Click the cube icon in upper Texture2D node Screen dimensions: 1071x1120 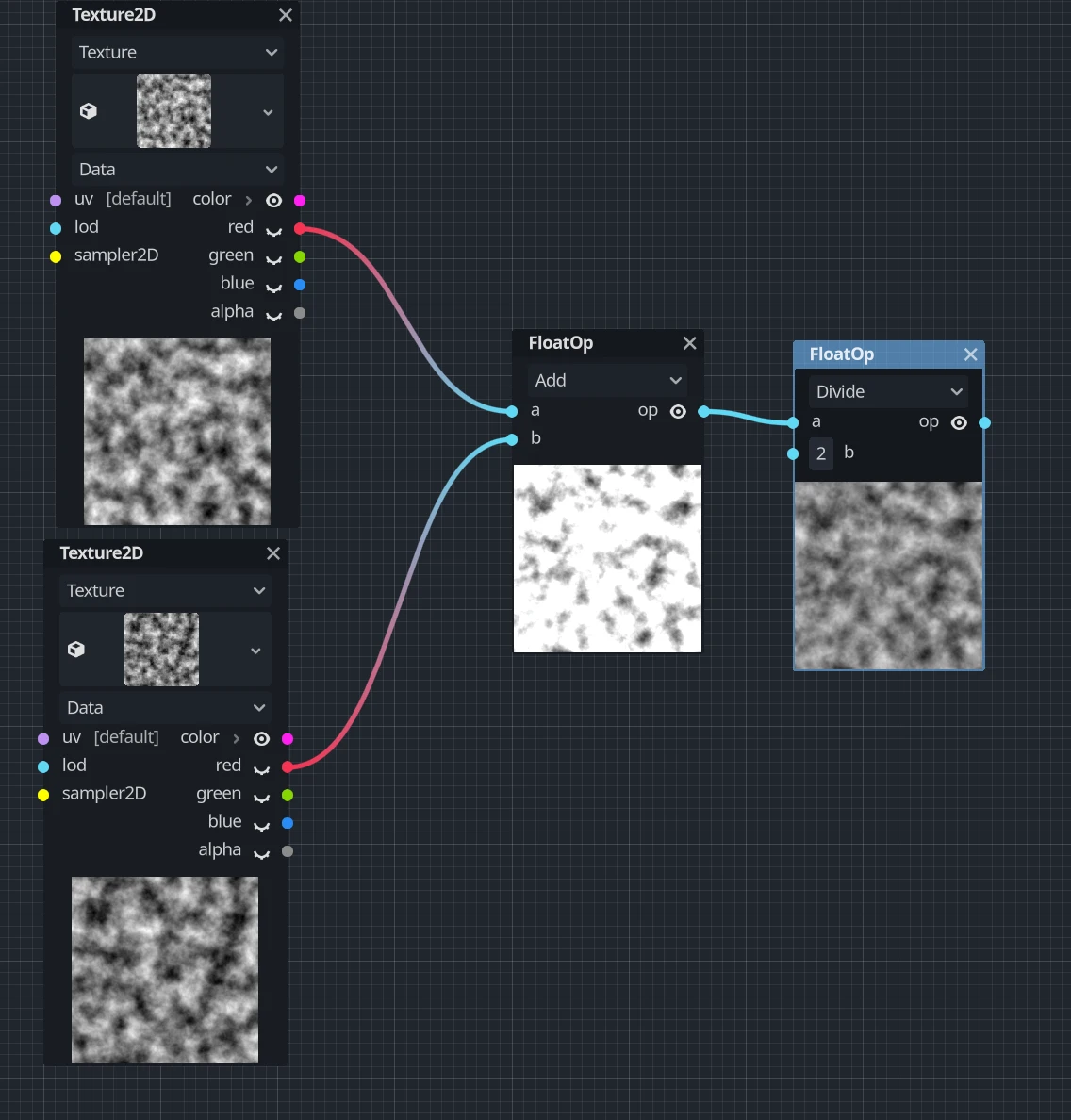click(89, 111)
